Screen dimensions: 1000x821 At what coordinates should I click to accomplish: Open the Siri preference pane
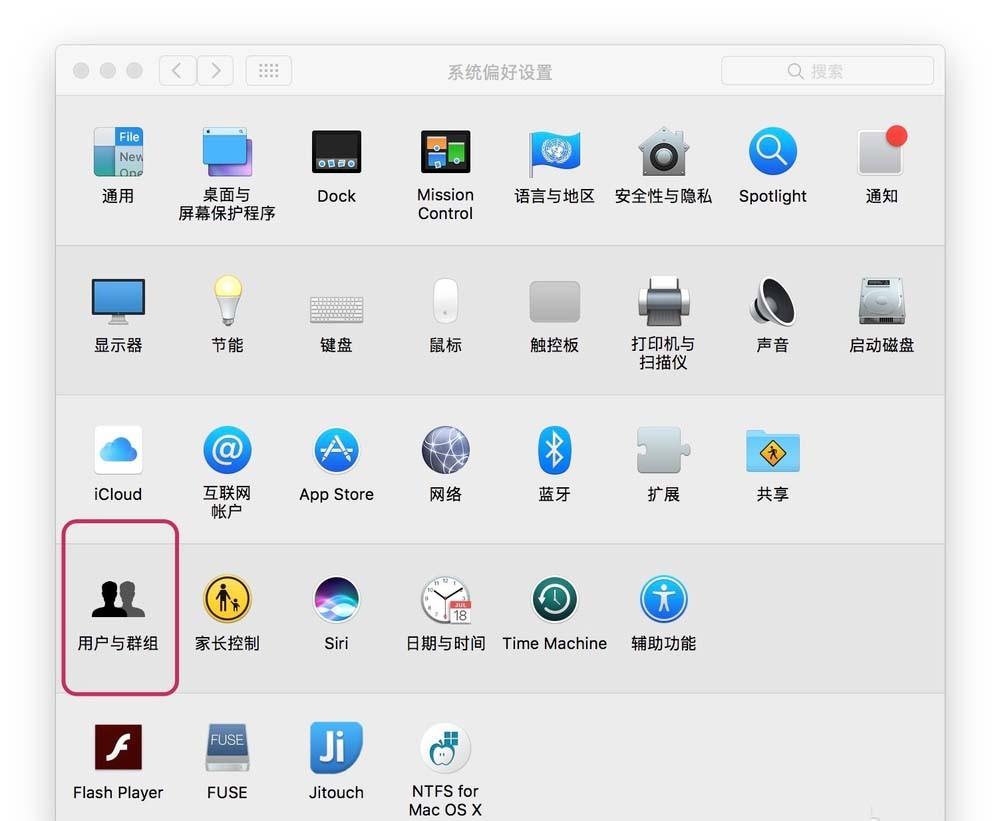(x=336, y=599)
